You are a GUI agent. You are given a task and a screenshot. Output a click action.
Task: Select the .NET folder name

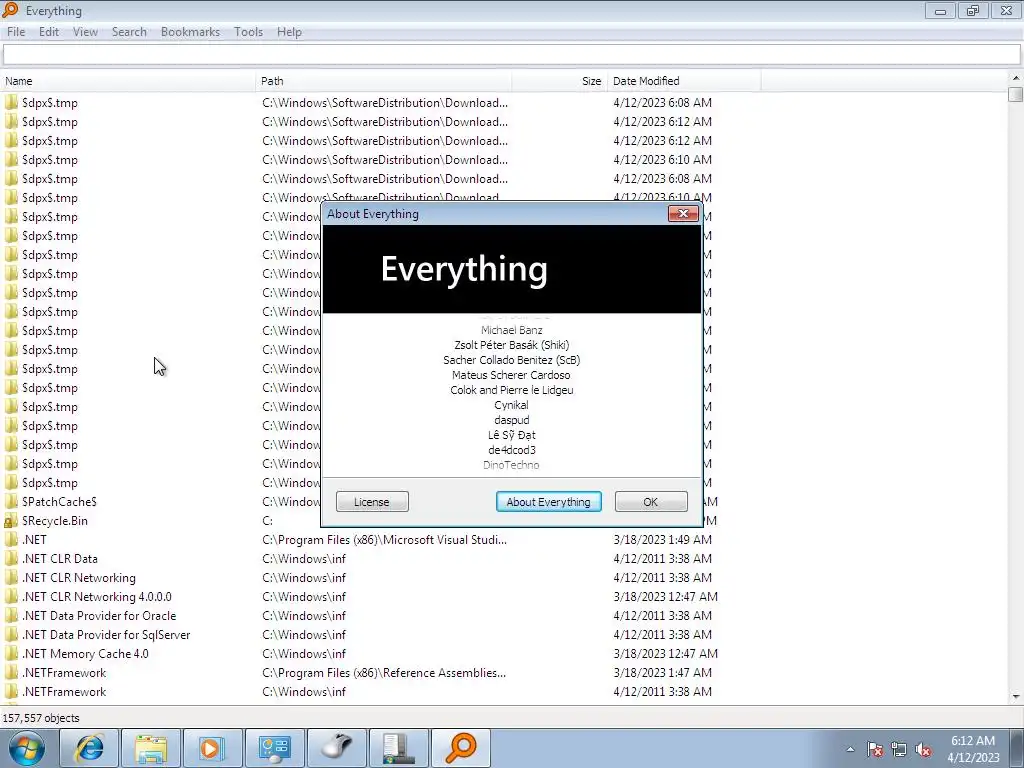35,539
